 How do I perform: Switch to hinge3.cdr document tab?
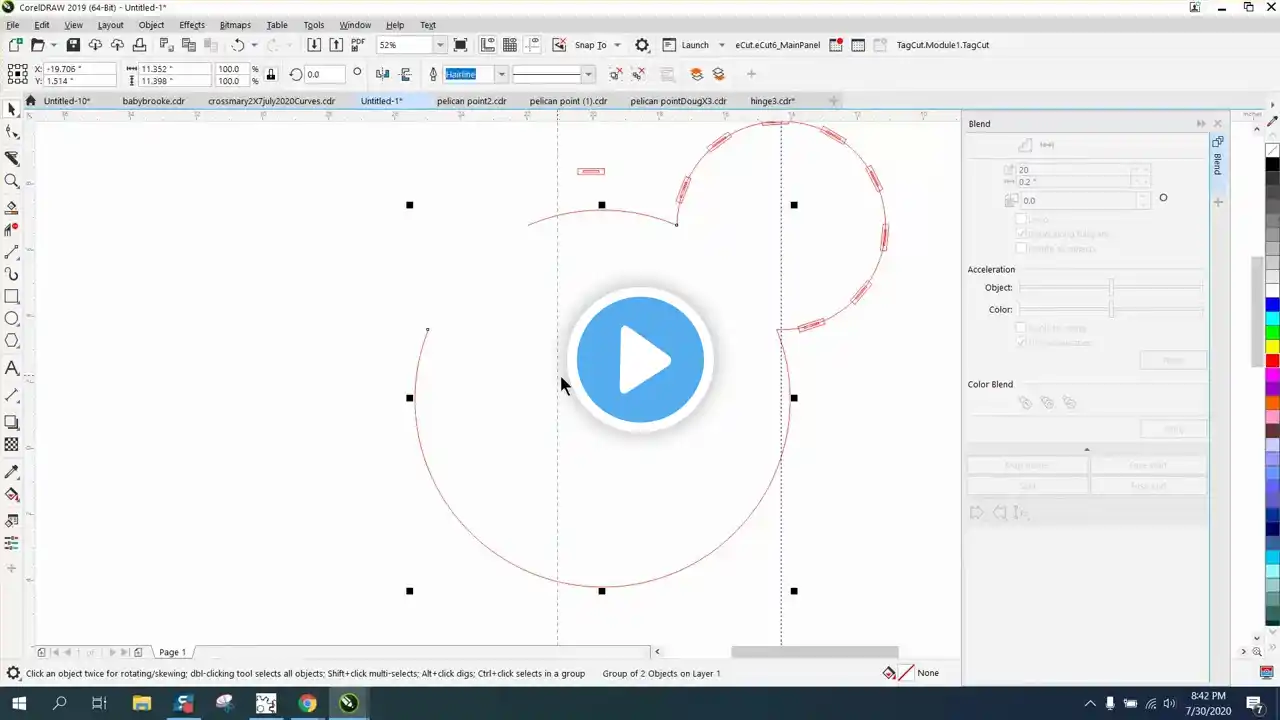[772, 101]
